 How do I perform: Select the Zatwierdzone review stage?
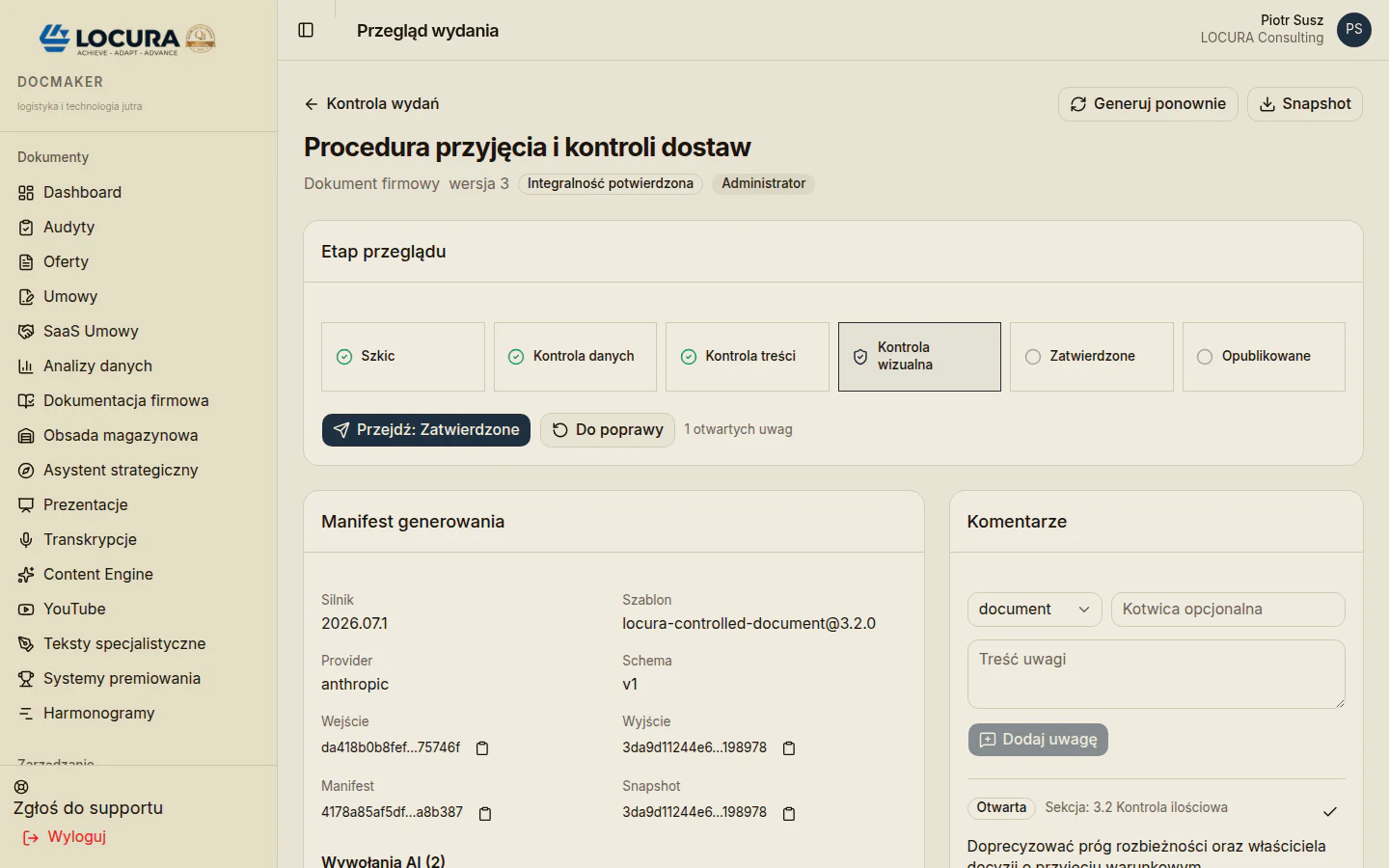tap(1092, 357)
